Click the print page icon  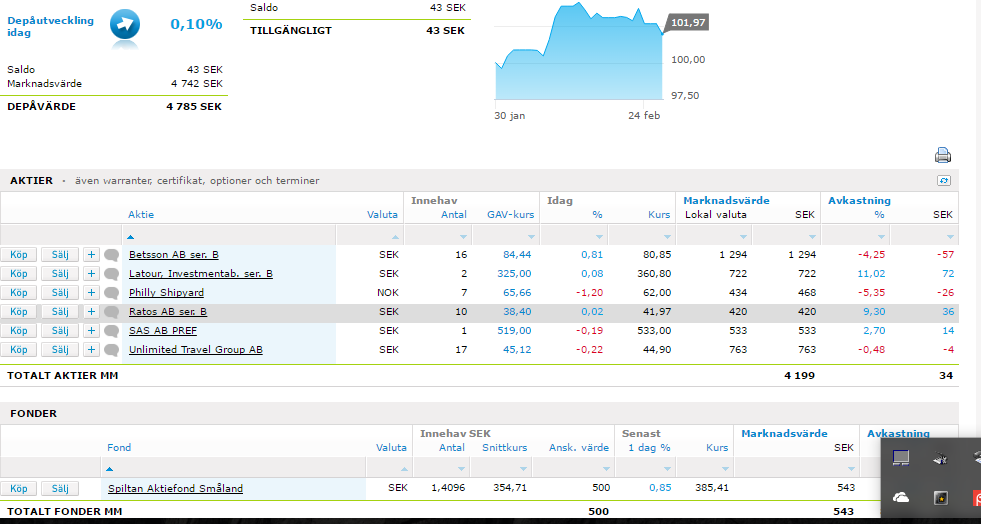pos(943,155)
